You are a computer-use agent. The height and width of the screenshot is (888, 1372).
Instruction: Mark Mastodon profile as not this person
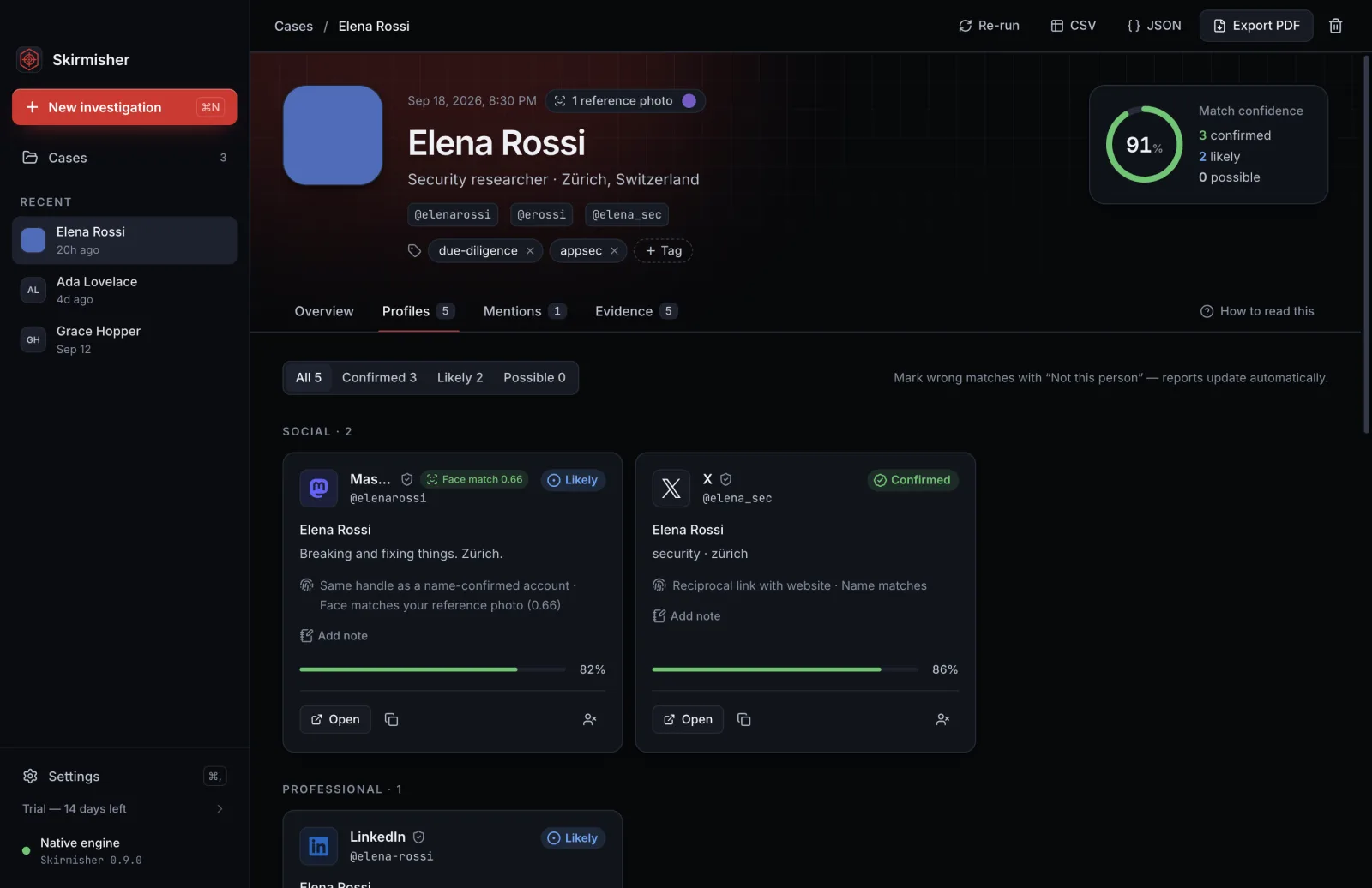[x=590, y=719]
